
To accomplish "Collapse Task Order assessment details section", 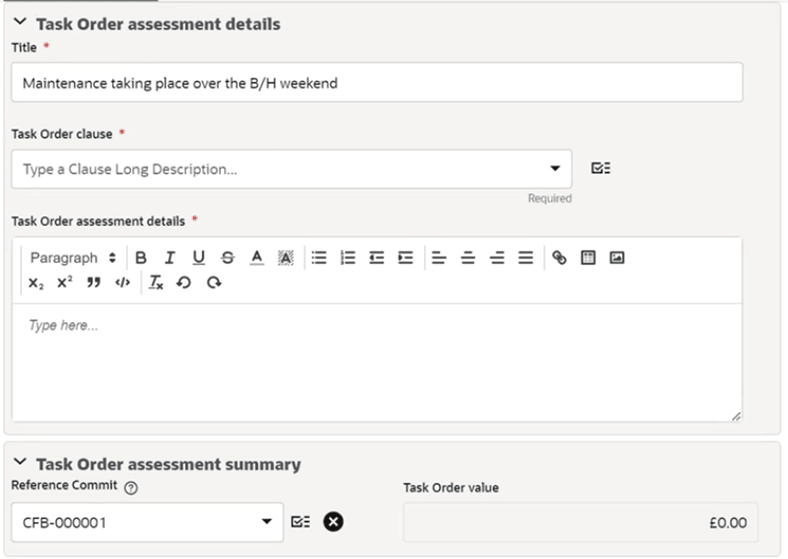I will pyautogui.click(x=20, y=22).
